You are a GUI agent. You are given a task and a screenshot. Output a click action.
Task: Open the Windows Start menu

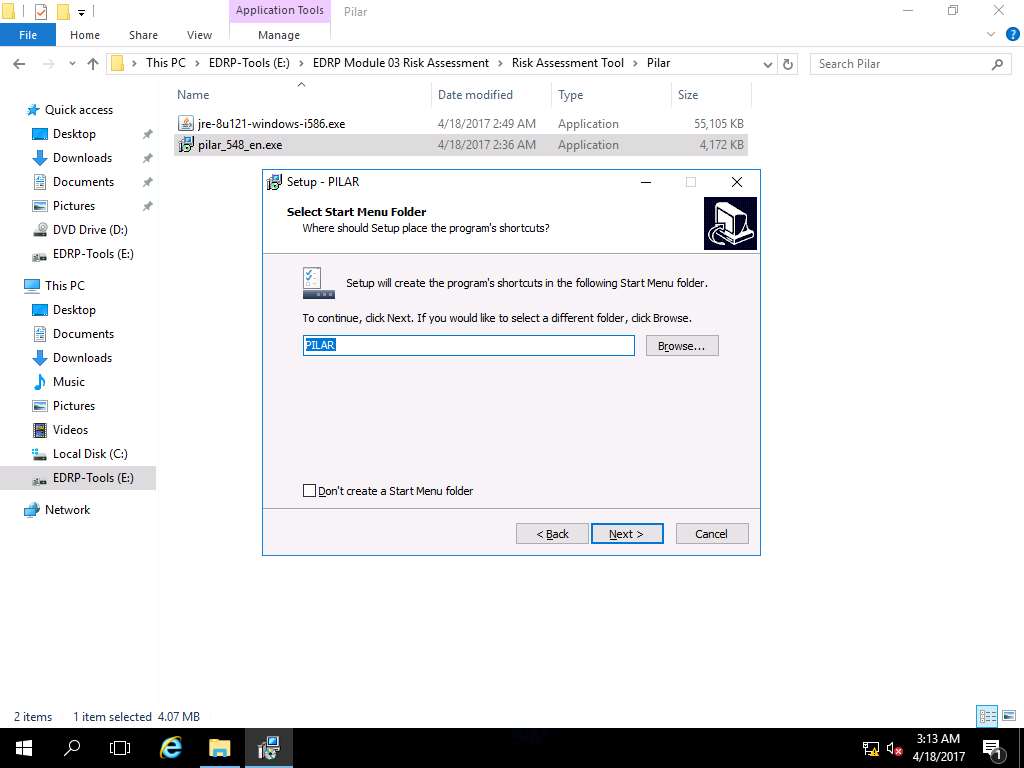pyautogui.click(x=24, y=748)
